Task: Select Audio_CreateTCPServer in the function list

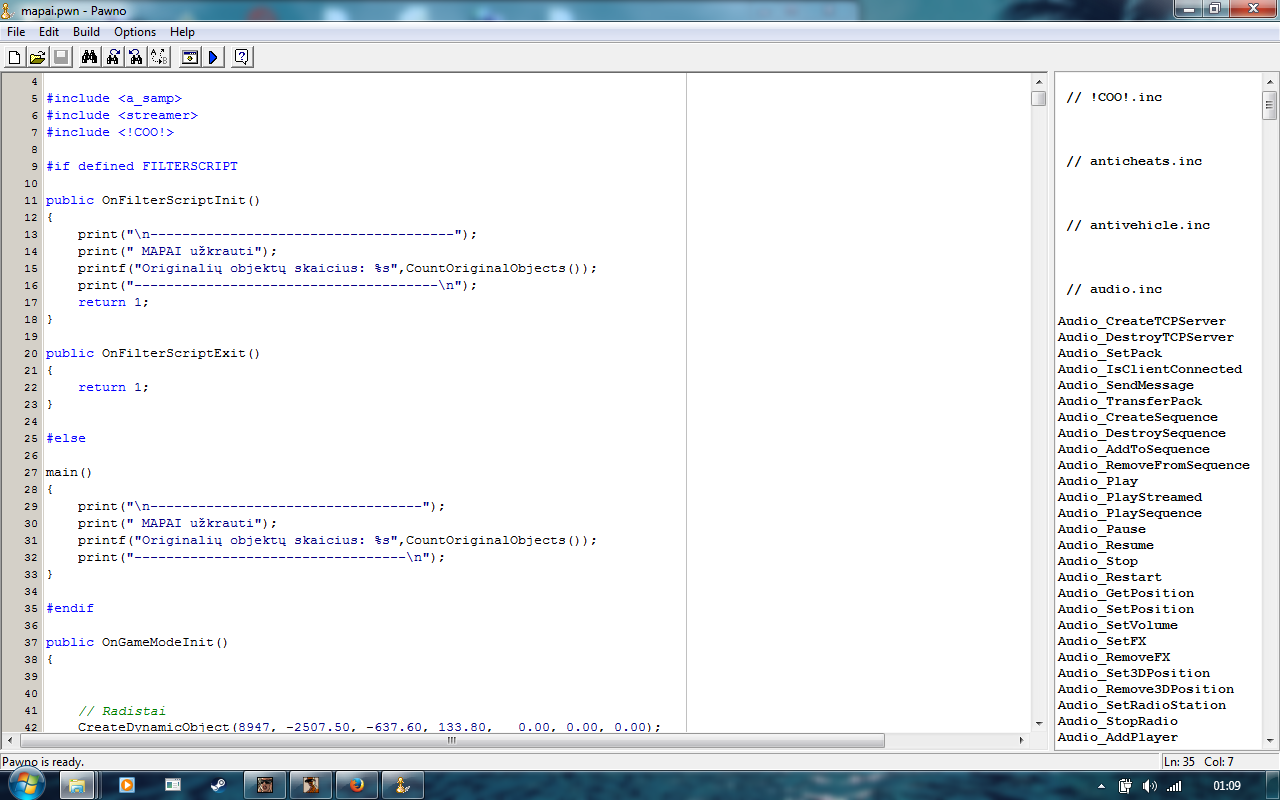Action: tap(1141, 321)
